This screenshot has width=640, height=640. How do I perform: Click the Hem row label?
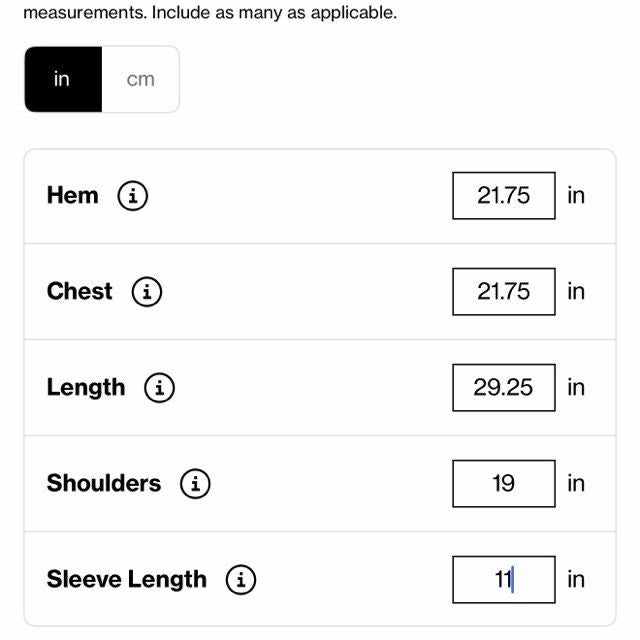click(72, 195)
